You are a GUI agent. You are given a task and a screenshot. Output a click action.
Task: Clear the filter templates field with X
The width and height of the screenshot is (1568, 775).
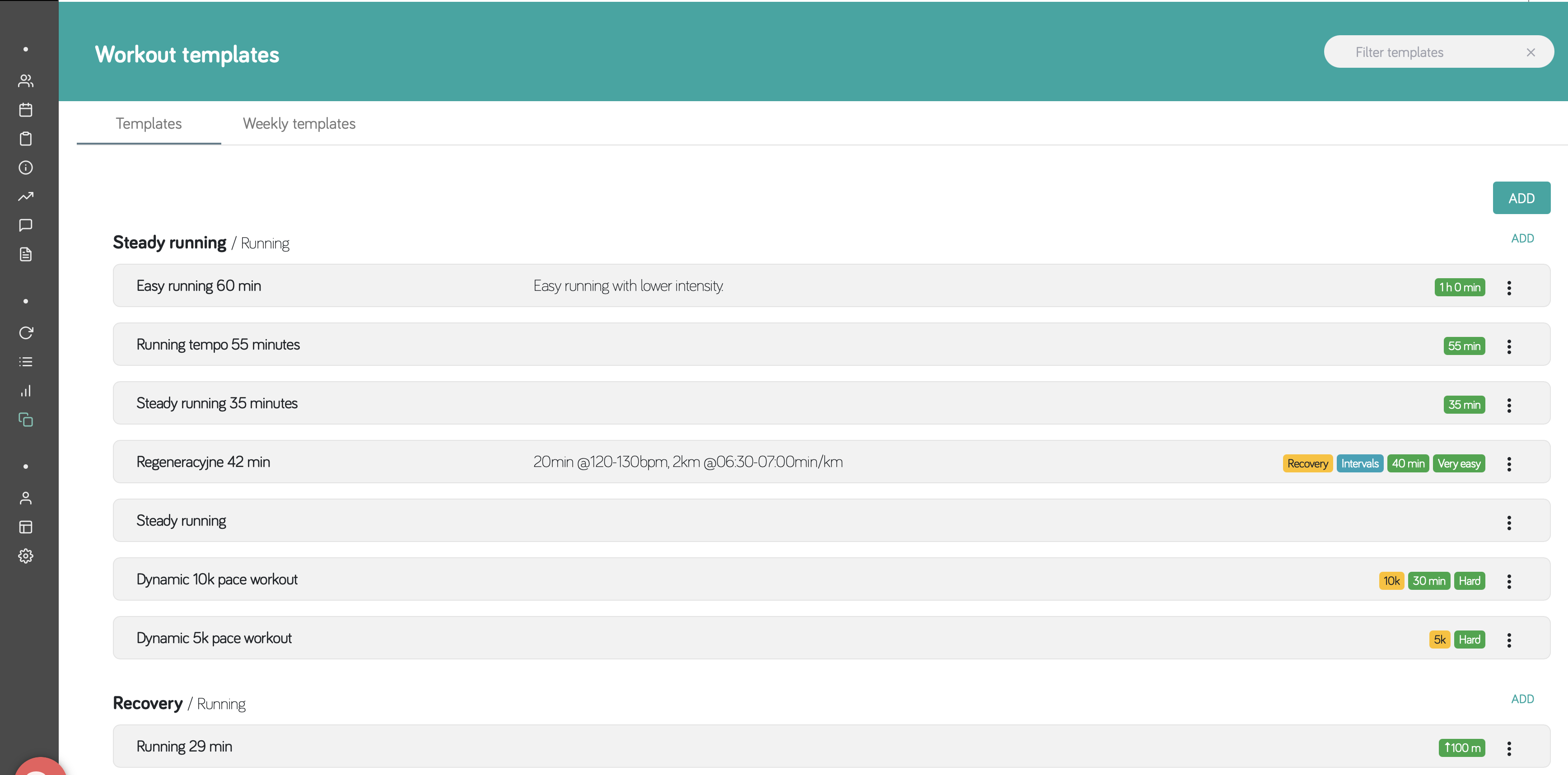1531,52
